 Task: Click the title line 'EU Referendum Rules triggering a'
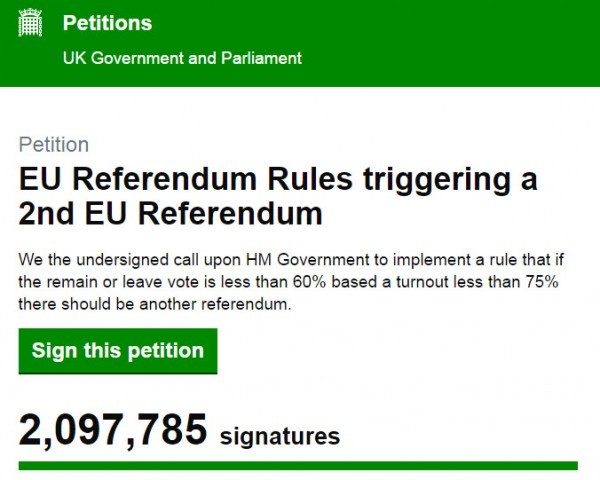(278, 179)
